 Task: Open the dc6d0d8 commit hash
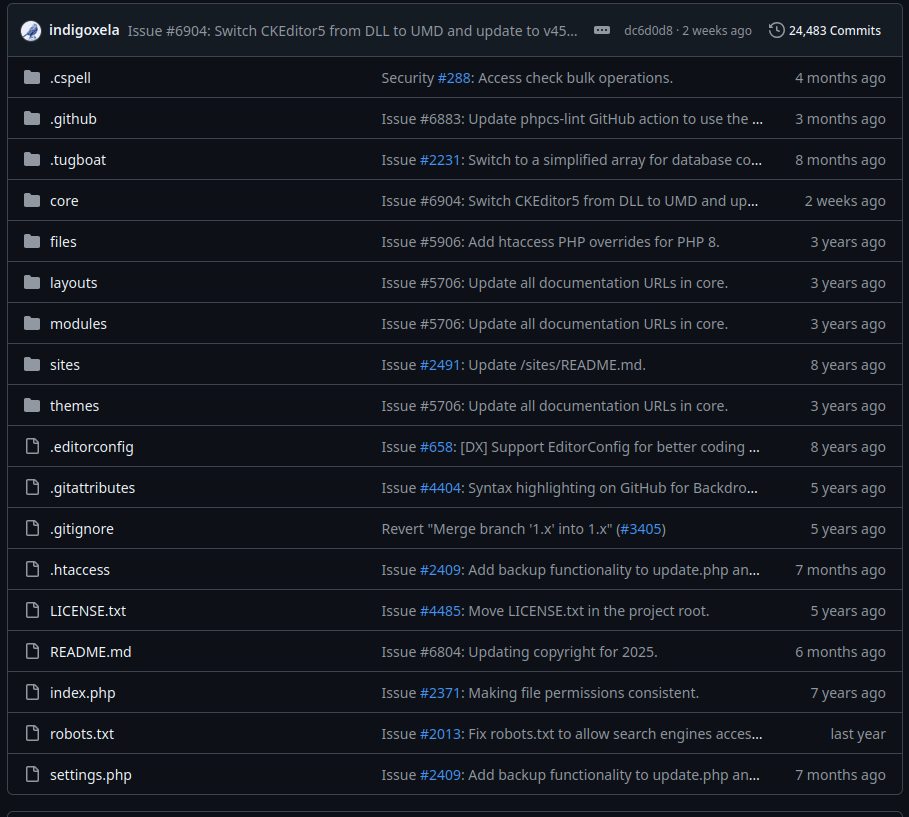click(648, 31)
